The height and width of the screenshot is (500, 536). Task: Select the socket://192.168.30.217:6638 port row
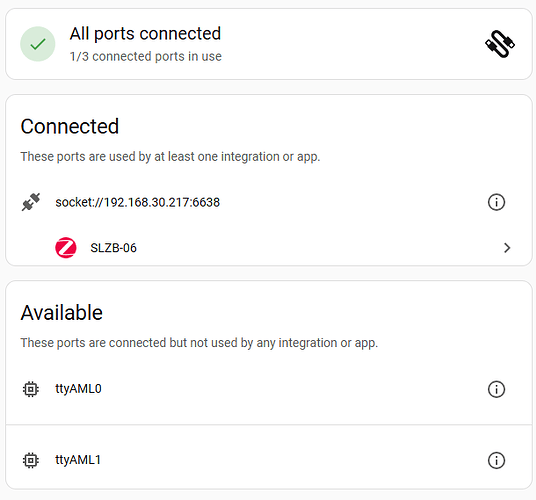(269, 202)
